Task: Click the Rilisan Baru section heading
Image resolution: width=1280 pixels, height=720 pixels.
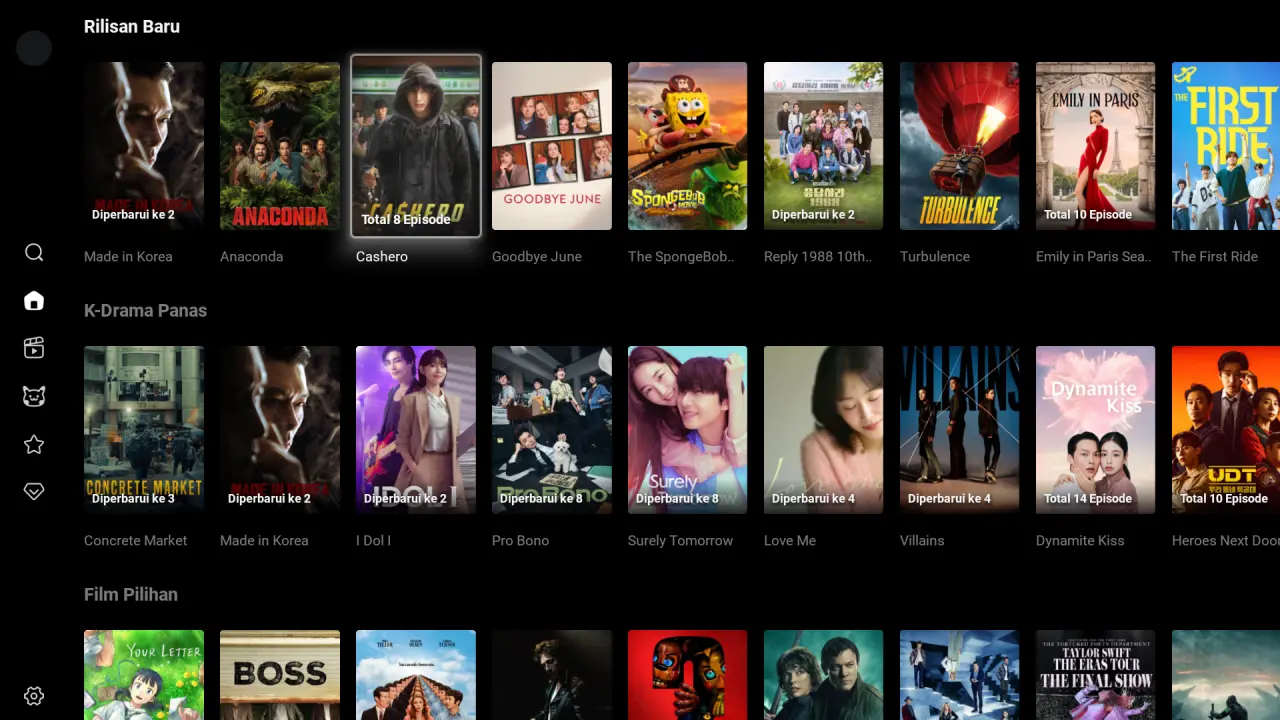Action: tap(132, 26)
